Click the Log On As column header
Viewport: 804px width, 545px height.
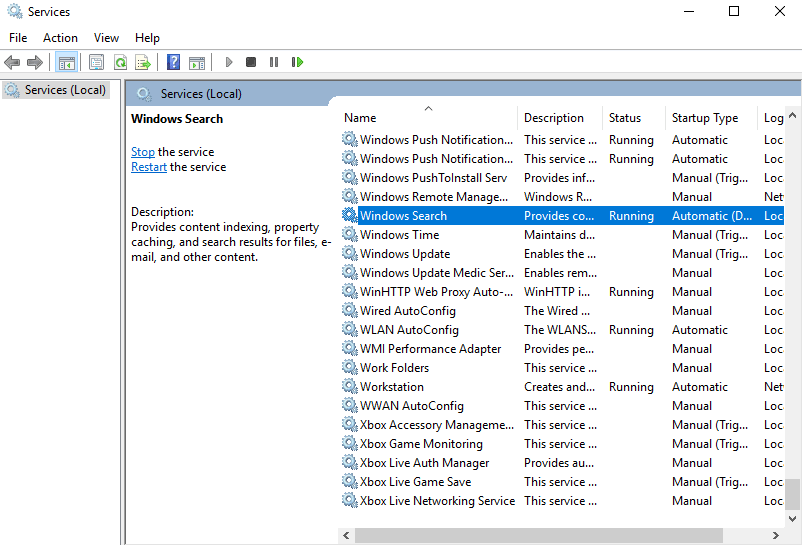(x=771, y=117)
